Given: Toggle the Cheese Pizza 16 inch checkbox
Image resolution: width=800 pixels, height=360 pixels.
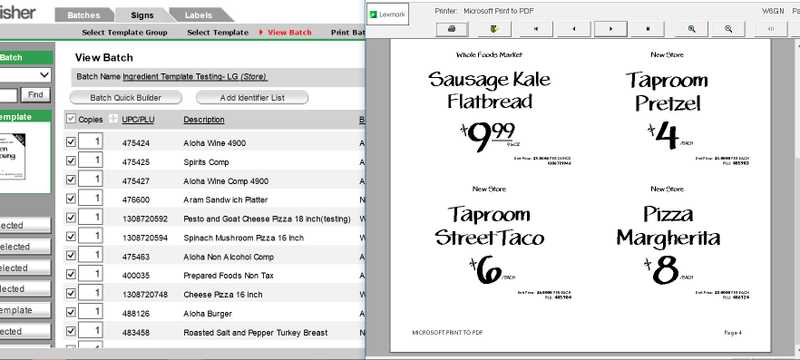Looking at the screenshot, I should pyautogui.click(x=71, y=294).
